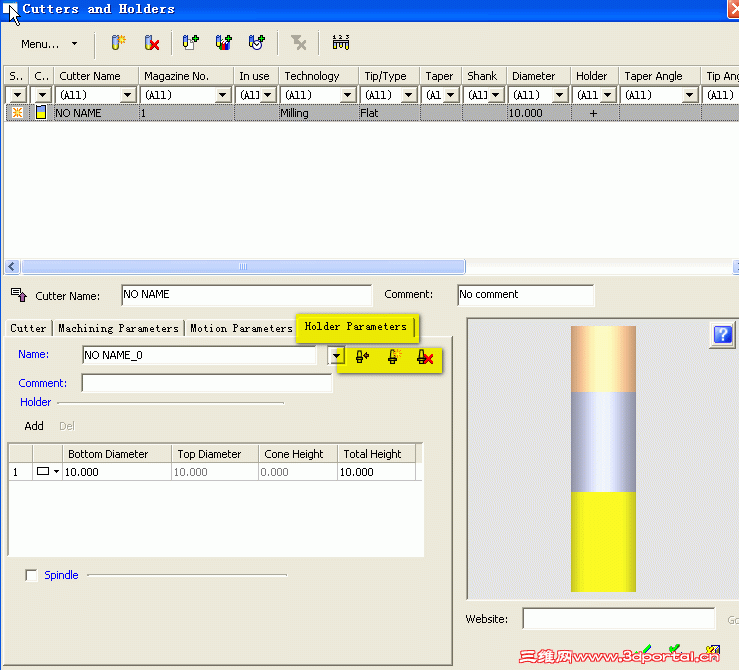Click the cutter list horizontal scrollbar thumb
This screenshot has height=670, width=739.
243,267
